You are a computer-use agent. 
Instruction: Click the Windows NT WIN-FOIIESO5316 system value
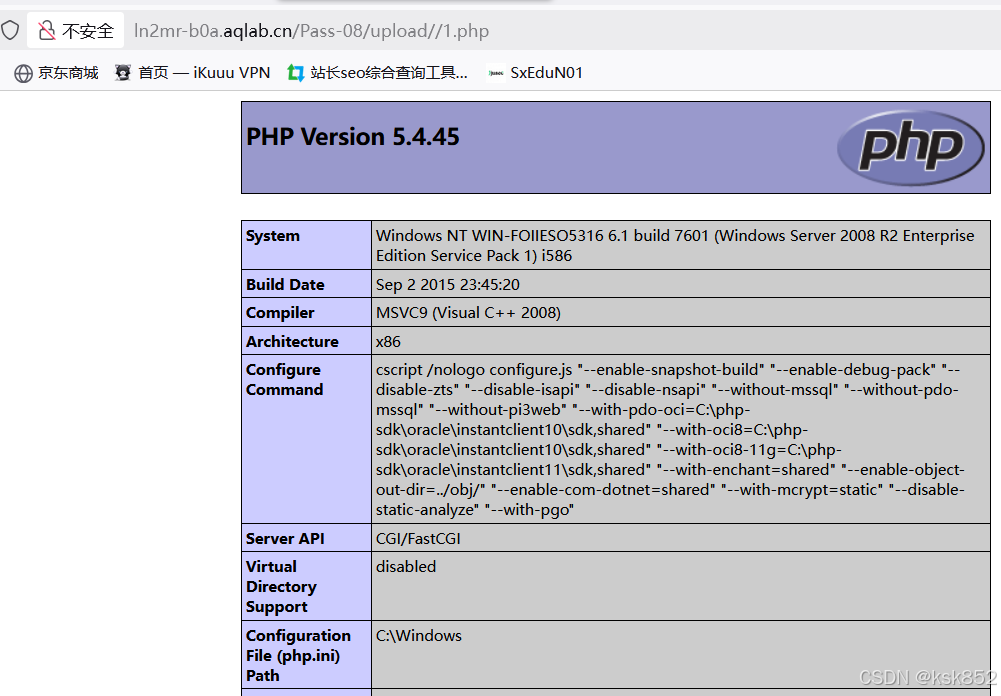click(675, 245)
